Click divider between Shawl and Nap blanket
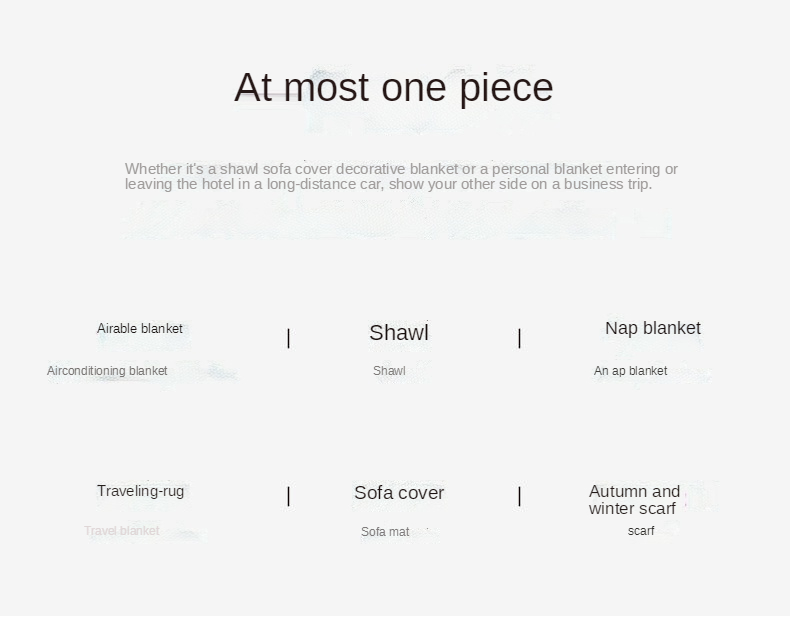Viewport: 790px width, 624px height. coord(519,338)
